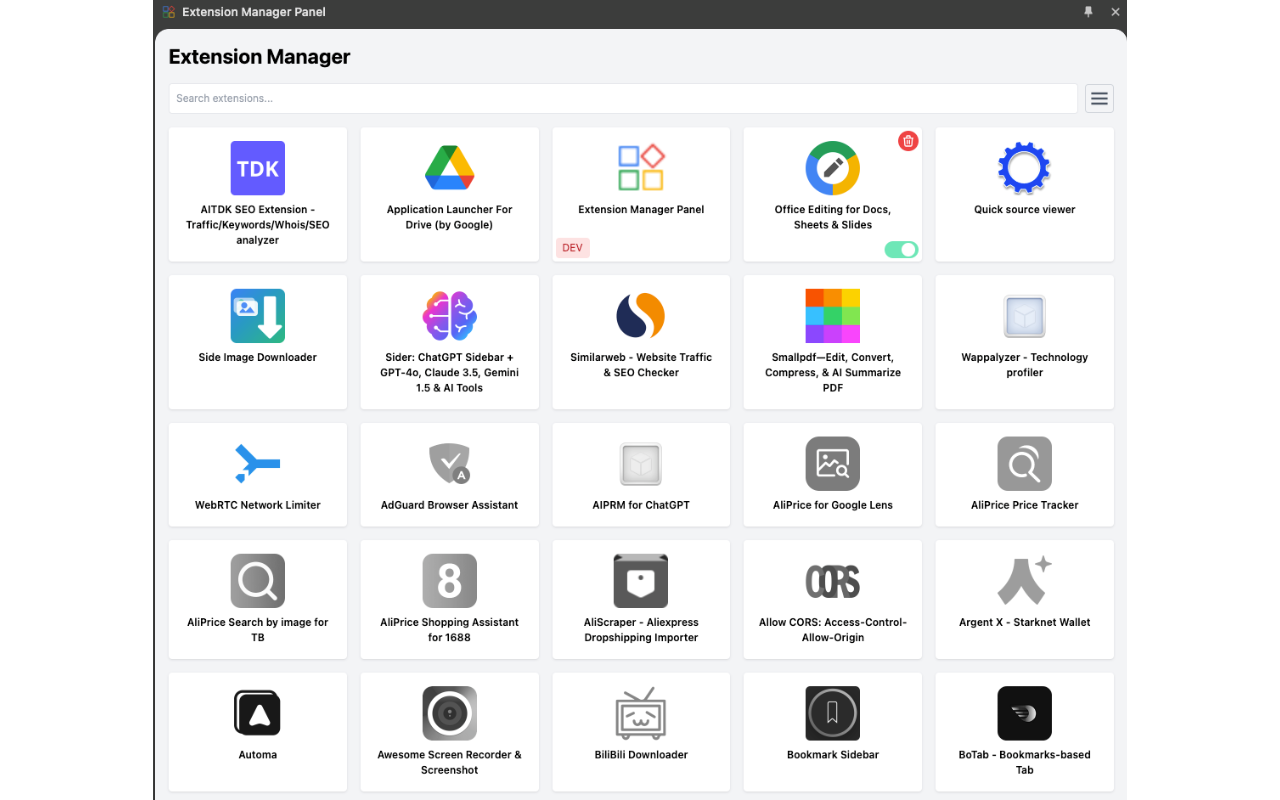This screenshot has width=1280, height=800.
Task: Click the AdGuard Browser Assistant shield icon
Action: (450, 464)
